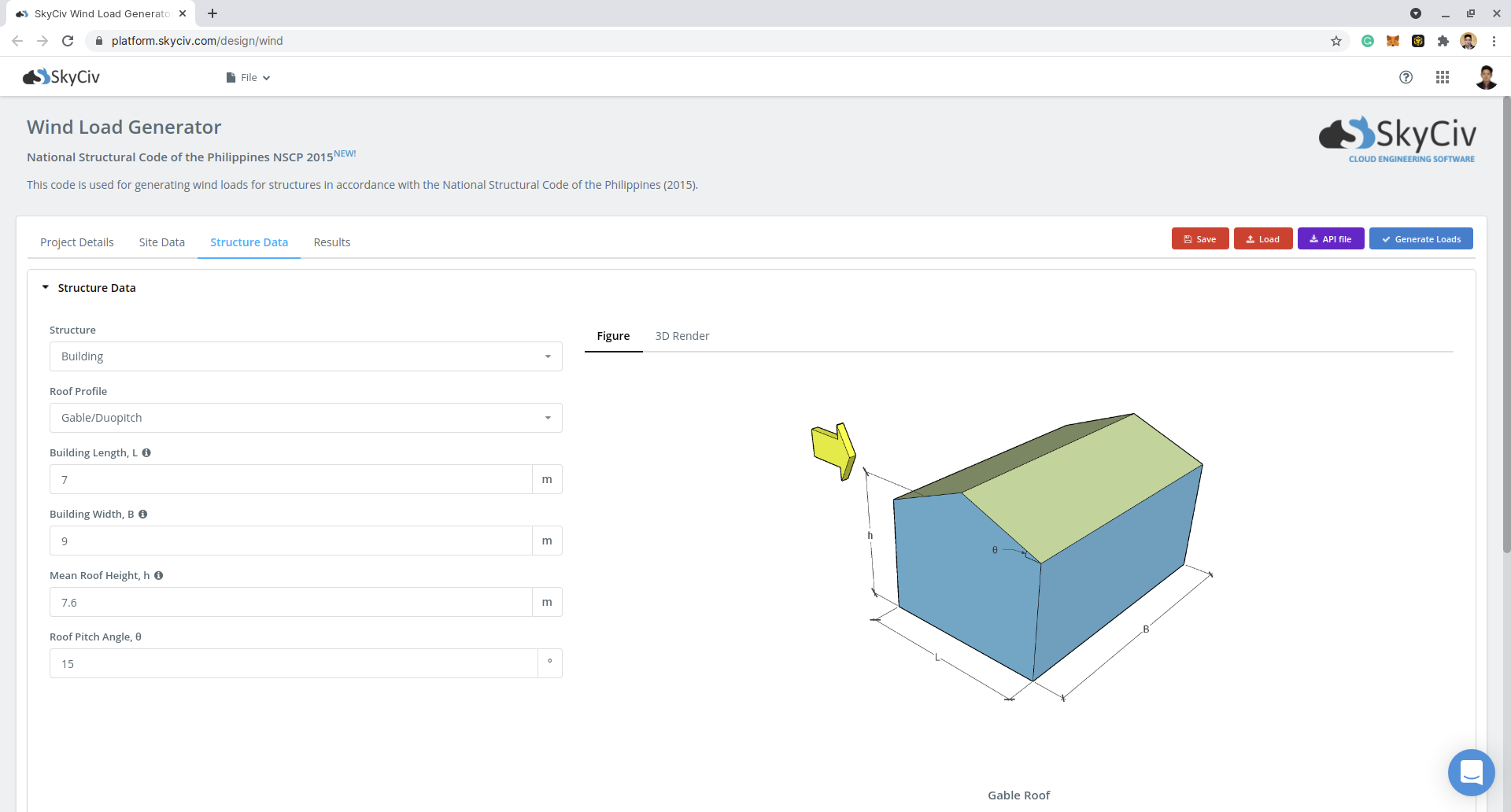
Task: Open the Roof Profile dropdown
Action: [305, 418]
